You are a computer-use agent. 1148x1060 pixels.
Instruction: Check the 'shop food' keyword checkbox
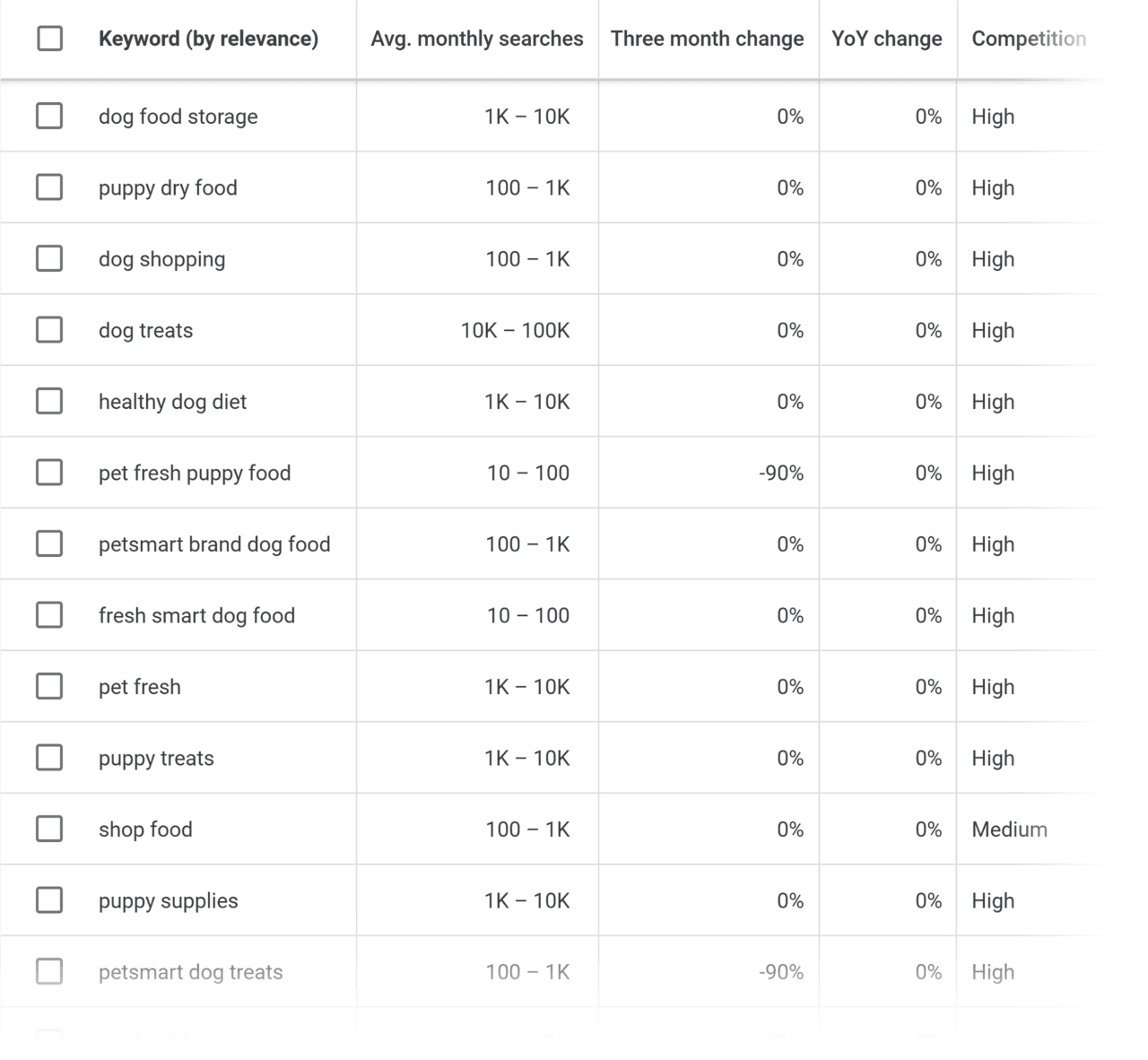tap(49, 829)
